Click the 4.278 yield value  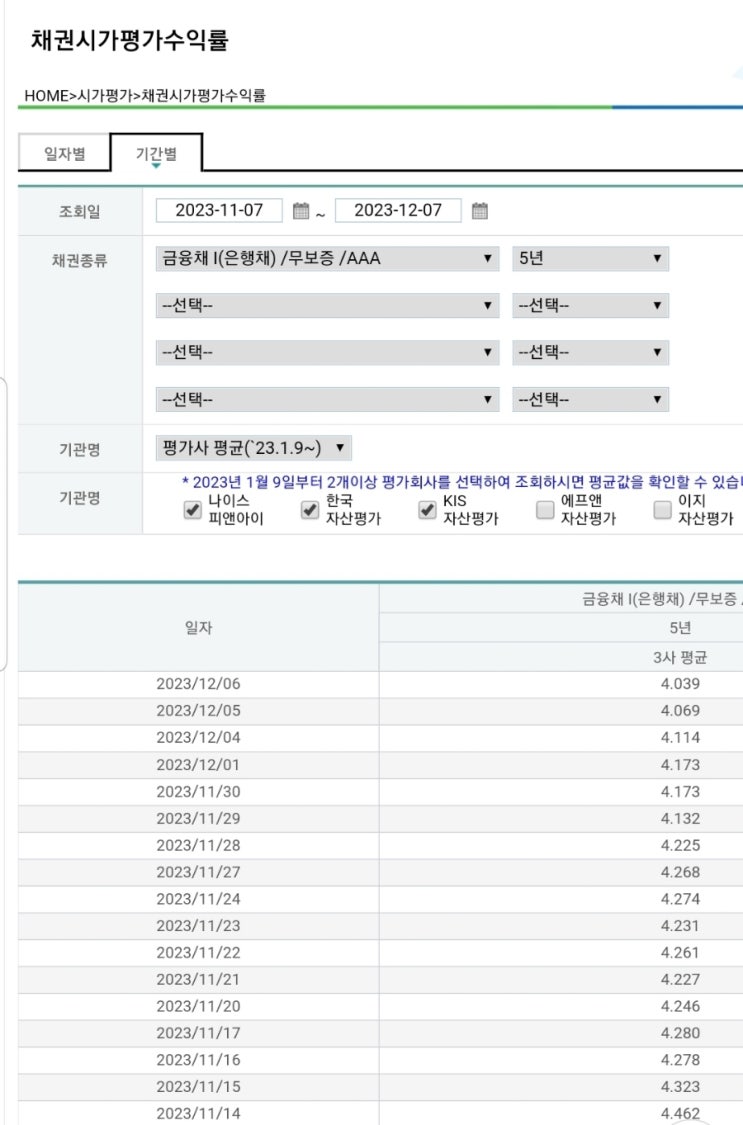pyautogui.click(x=681, y=1060)
